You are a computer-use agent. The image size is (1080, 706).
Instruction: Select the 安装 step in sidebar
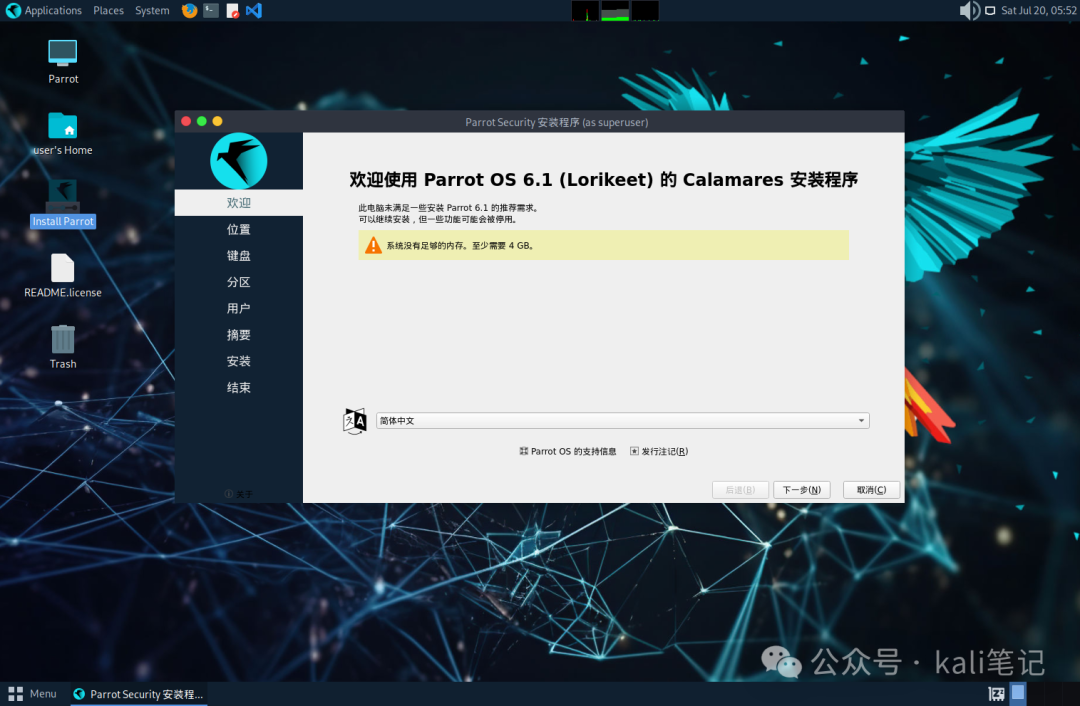(x=238, y=361)
